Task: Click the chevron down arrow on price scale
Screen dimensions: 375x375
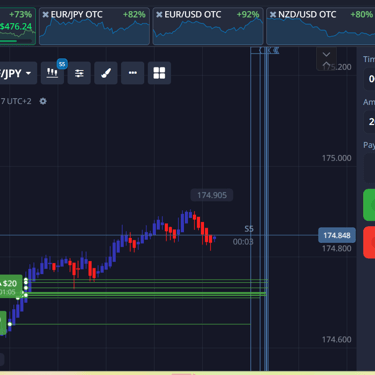Action: point(326,54)
